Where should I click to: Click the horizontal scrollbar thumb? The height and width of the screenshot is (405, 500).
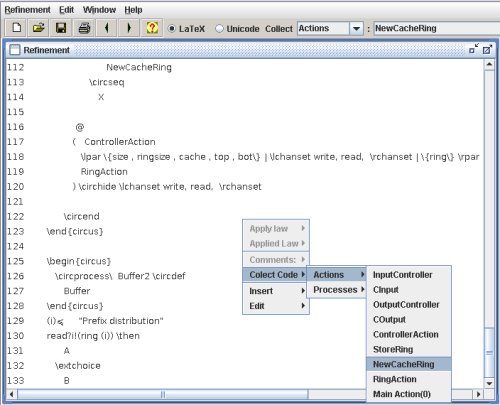click(x=163, y=395)
